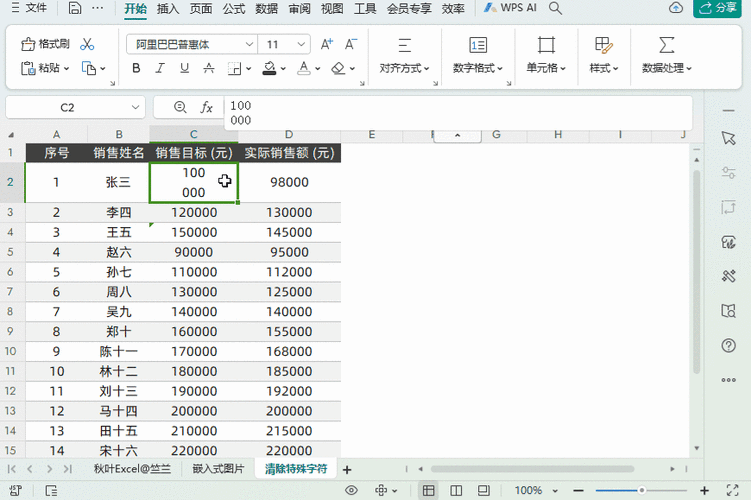Toggle the eye protection mode icon

pos(352,490)
